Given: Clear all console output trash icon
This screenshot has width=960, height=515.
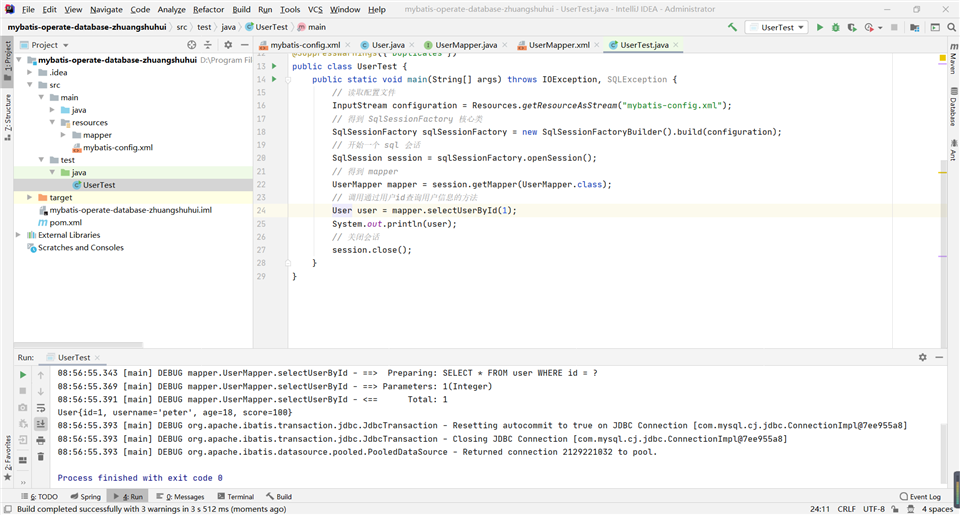Looking at the screenshot, I should [x=40, y=456].
